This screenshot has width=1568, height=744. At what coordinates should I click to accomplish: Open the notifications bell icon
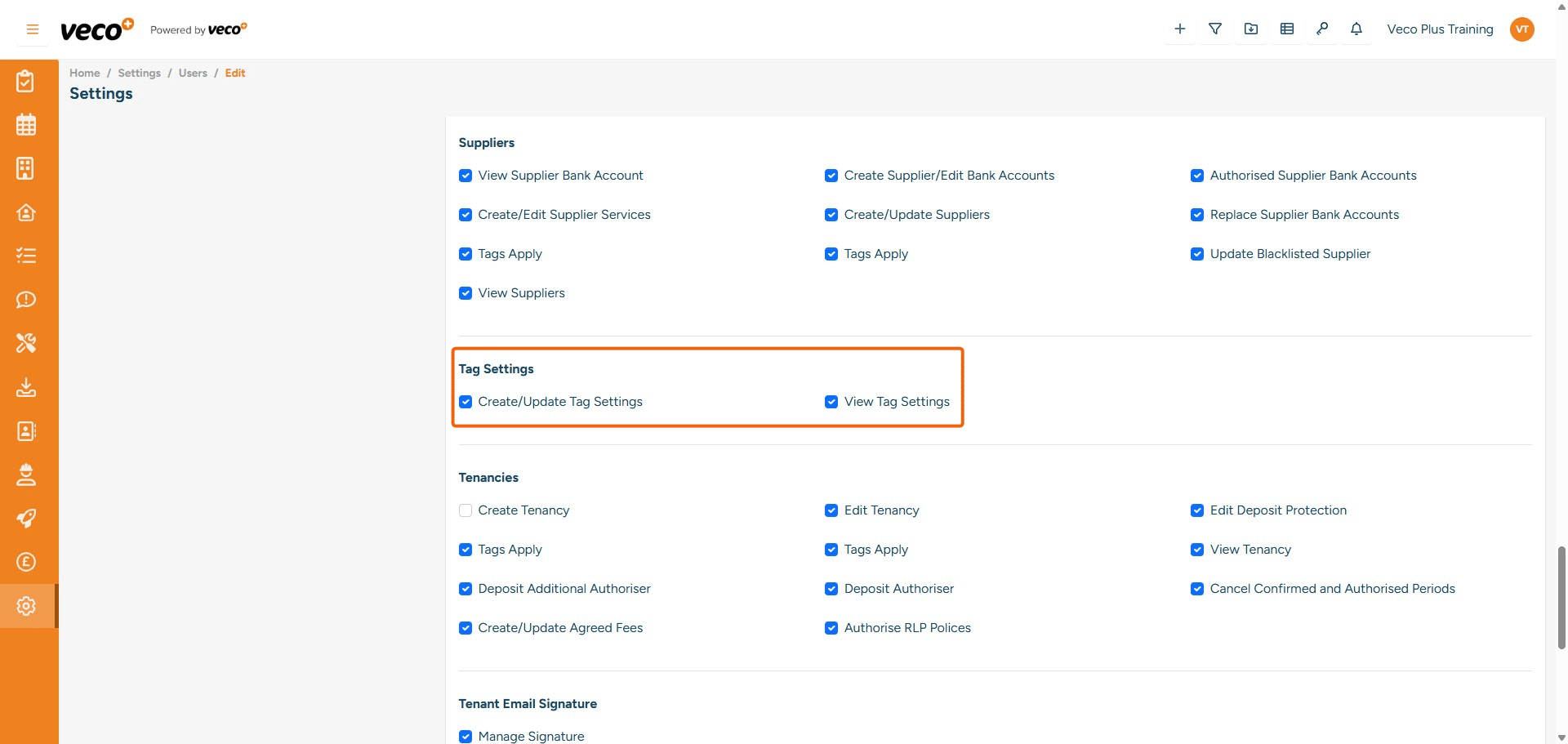coord(1356,29)
